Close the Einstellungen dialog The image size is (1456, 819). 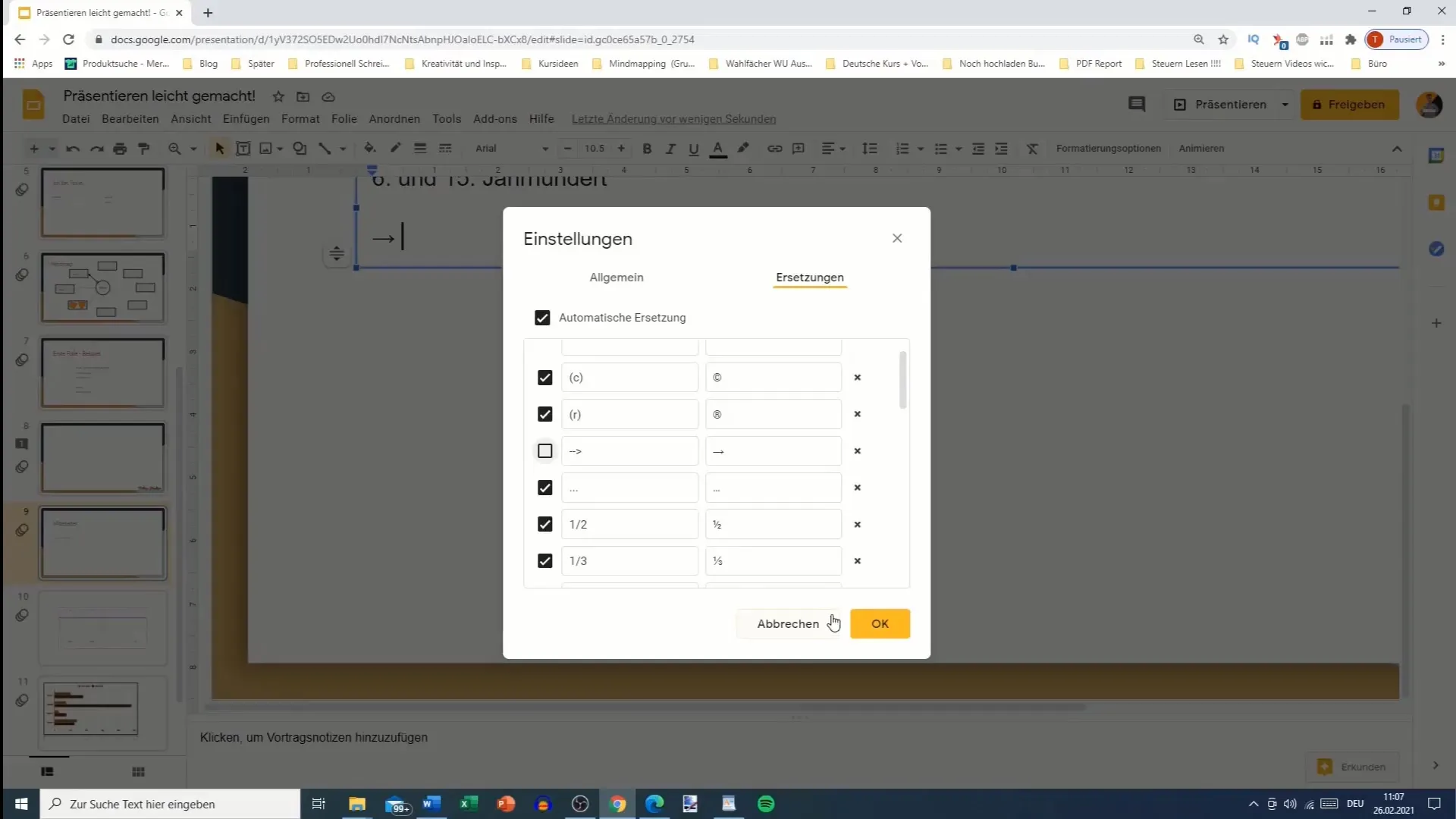coord(897,238)
